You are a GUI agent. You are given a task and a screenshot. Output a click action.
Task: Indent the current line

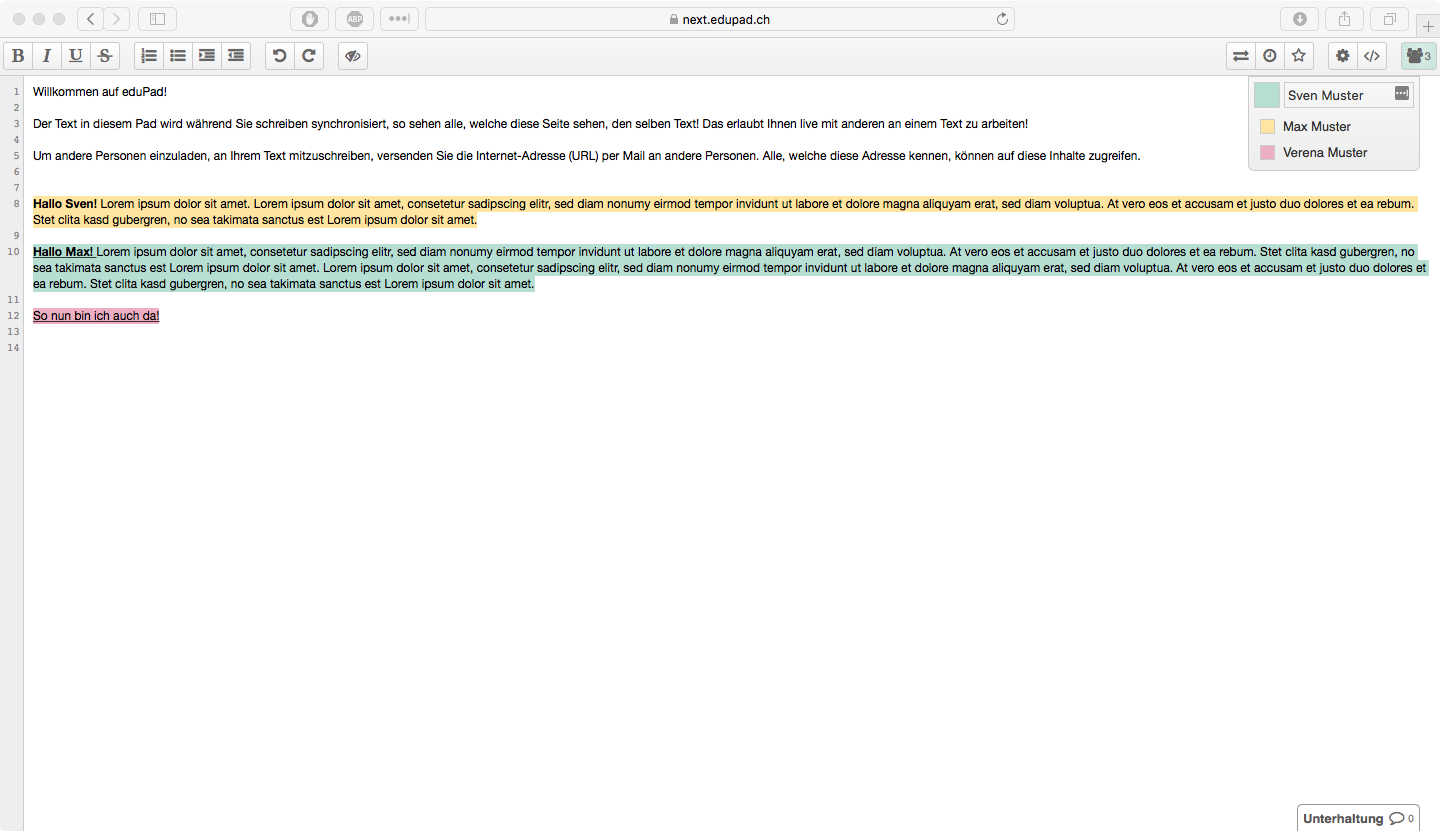tap(207, 56)
